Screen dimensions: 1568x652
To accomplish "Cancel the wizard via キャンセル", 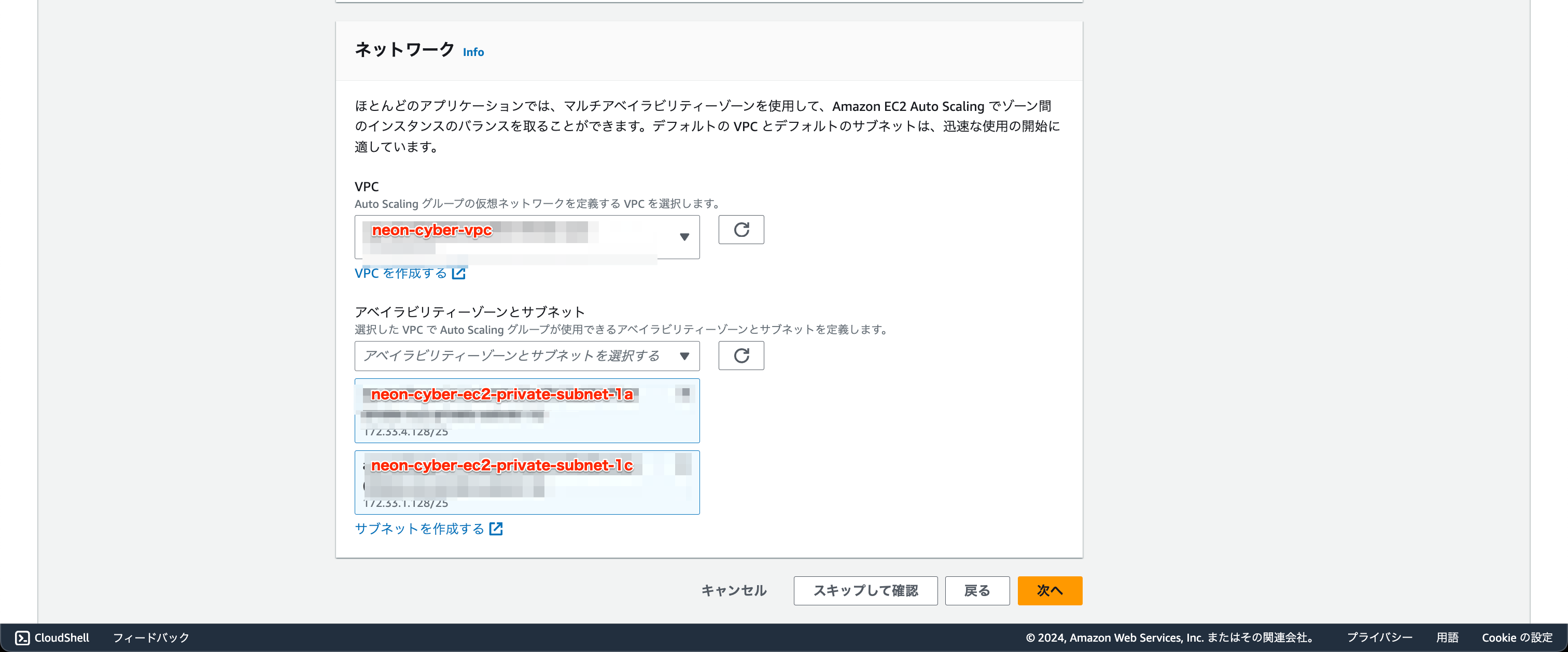I will 734,590.
